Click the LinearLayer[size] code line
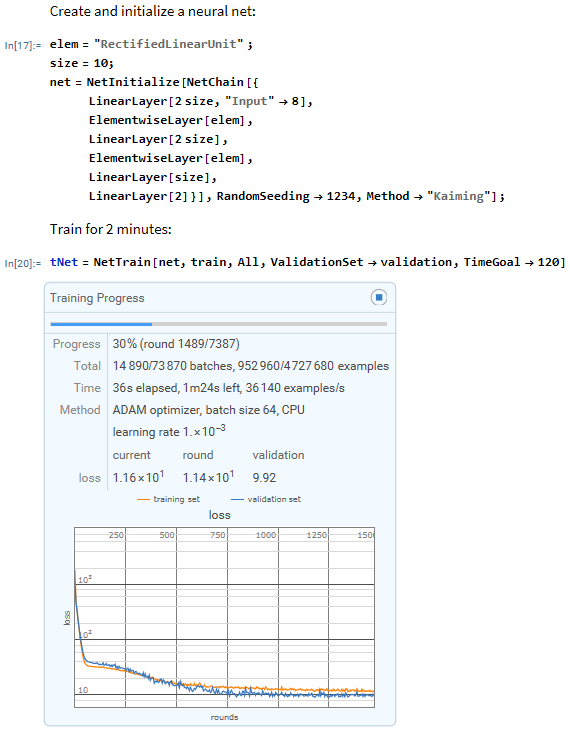The width and height of the screenshot is (570, 730). tap(153, 177)
